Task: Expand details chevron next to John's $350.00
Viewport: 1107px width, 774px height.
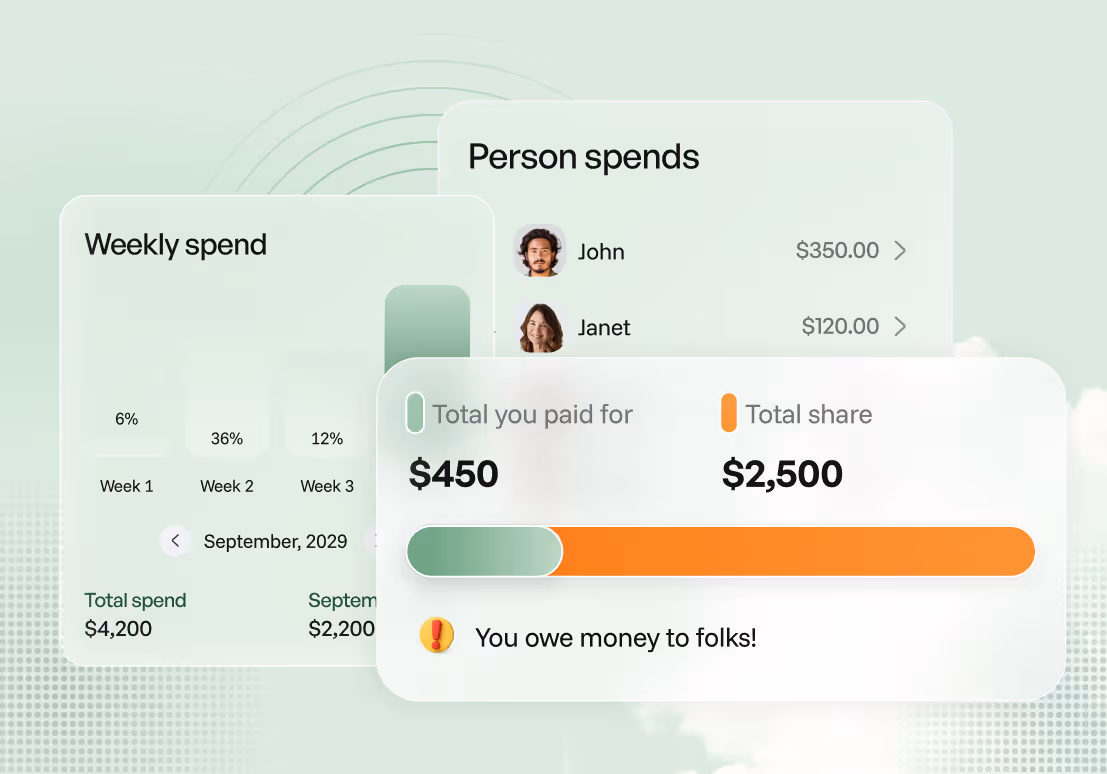Action: point(900,251)
